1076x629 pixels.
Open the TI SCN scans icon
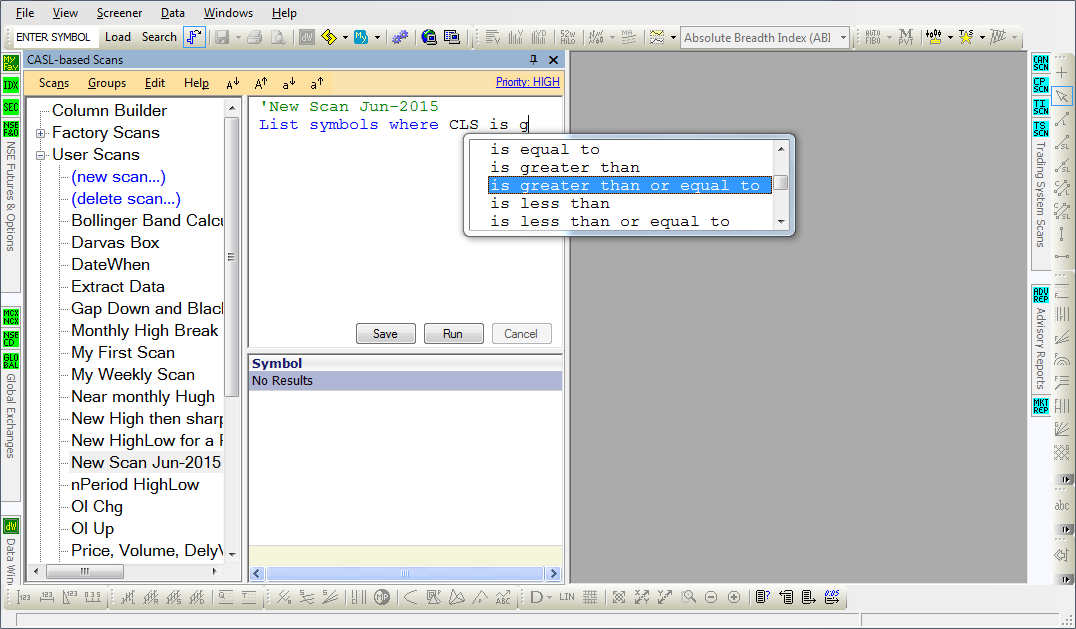1040,107
